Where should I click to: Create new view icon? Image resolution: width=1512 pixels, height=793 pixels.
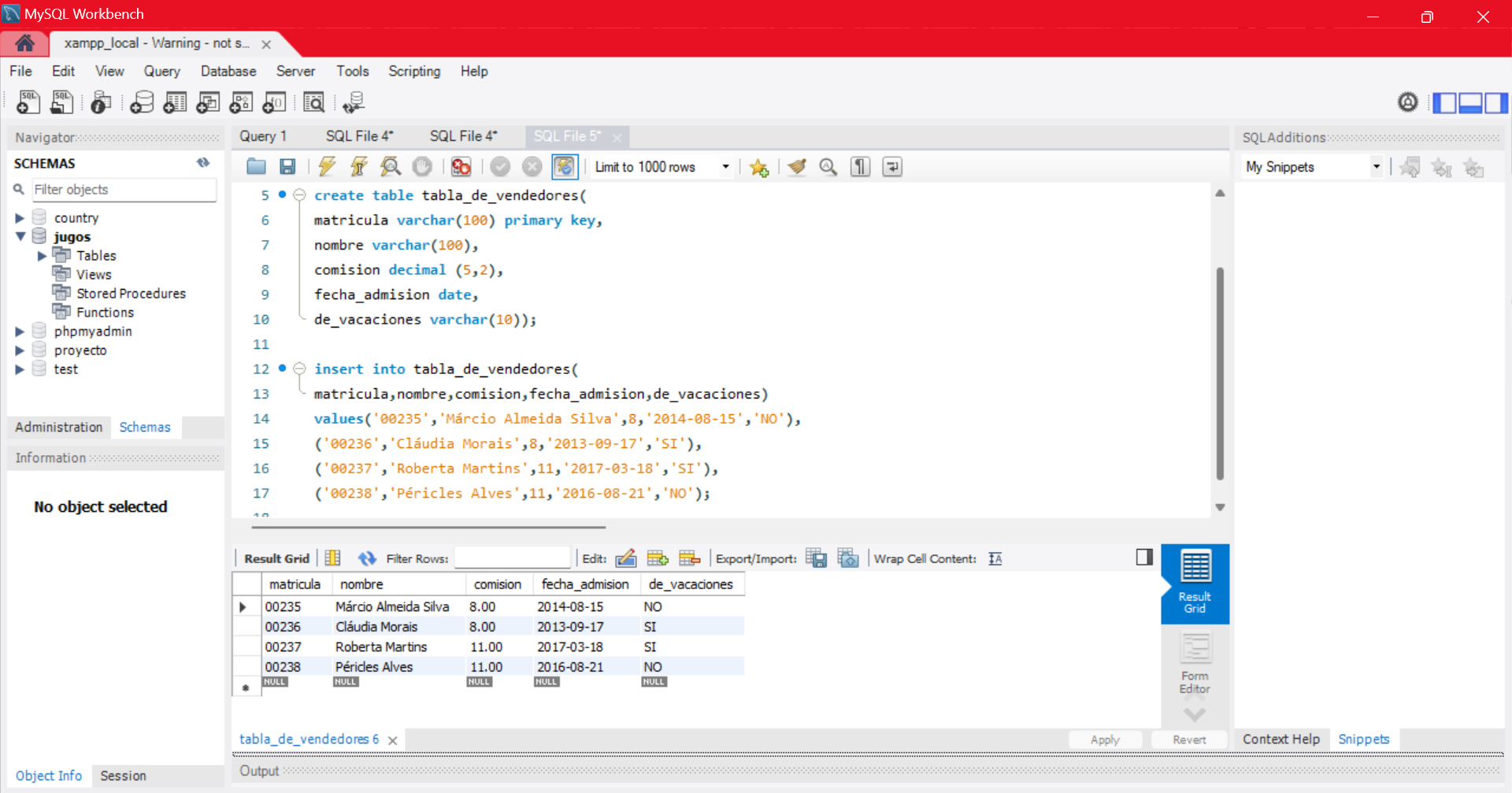pos(208,102)
